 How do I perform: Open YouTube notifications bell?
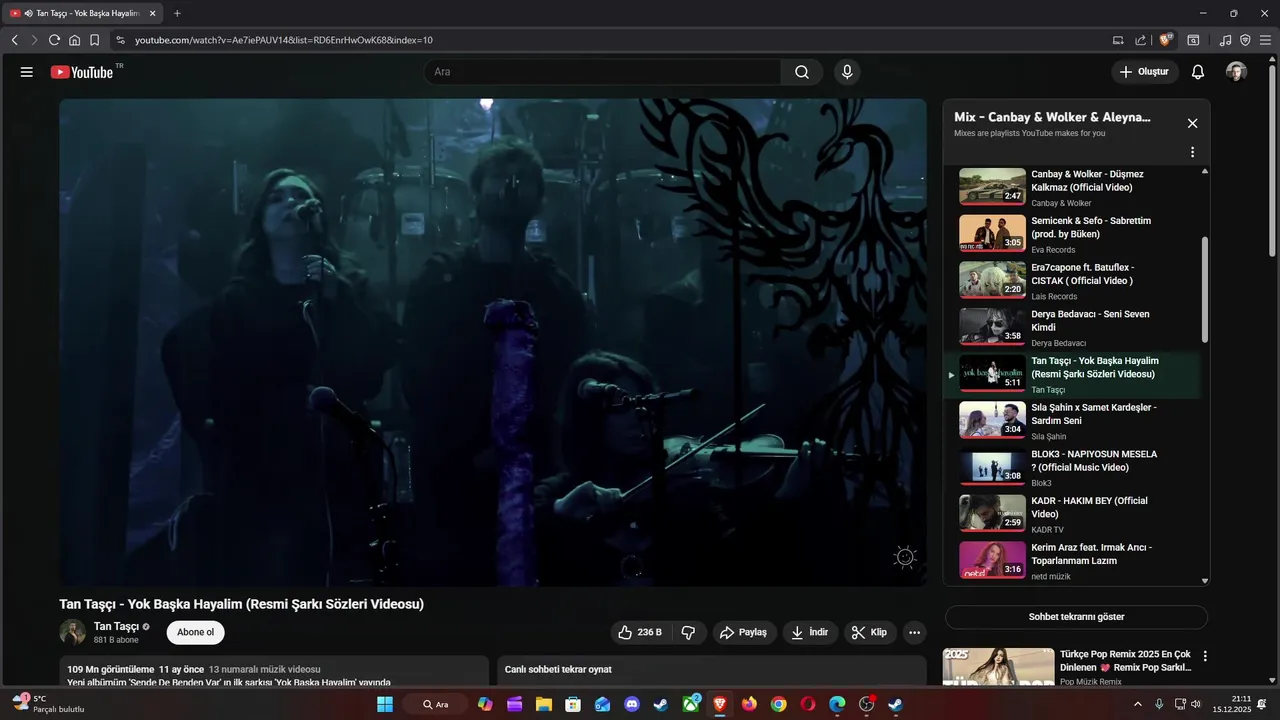tap(1198, 72)
